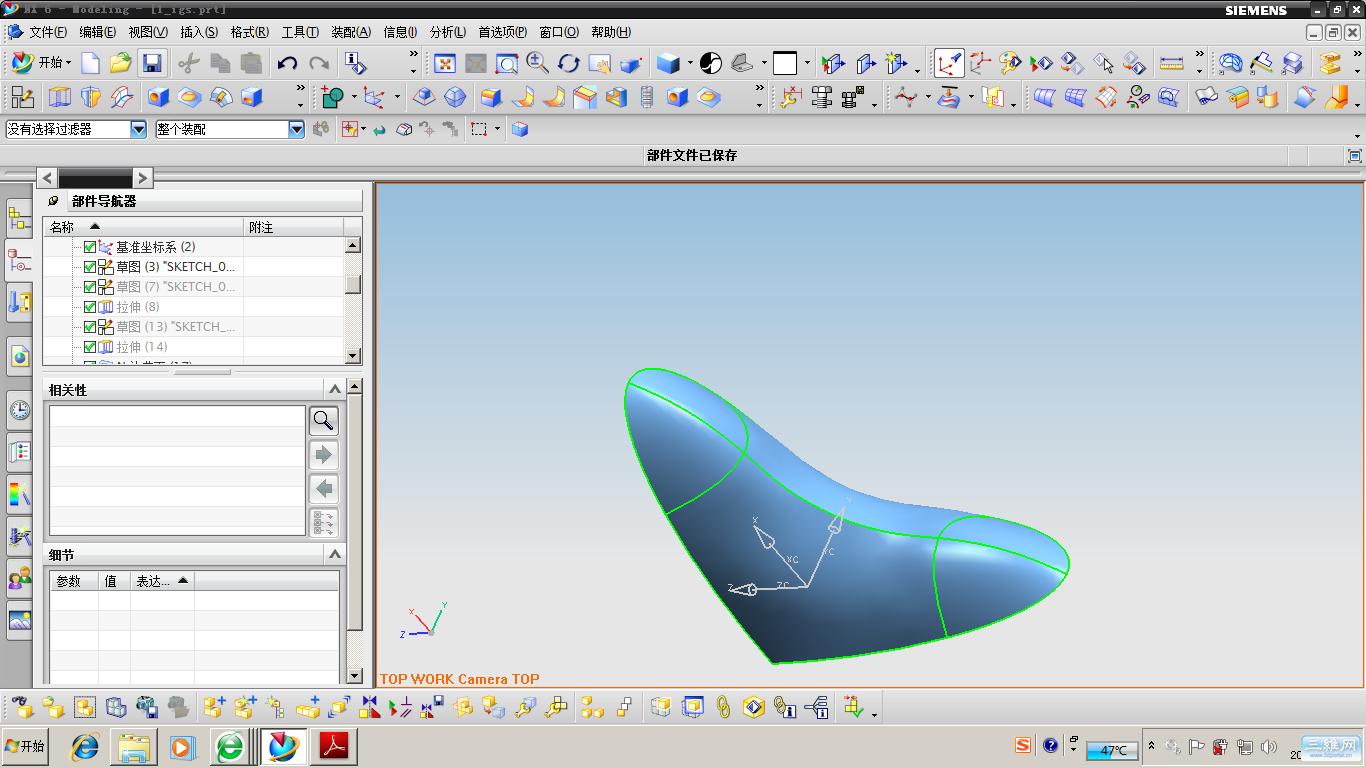Click the part navigator vertical scrollbar thumb
This screenshot has height=768, width=1366.
pos(353,284)
